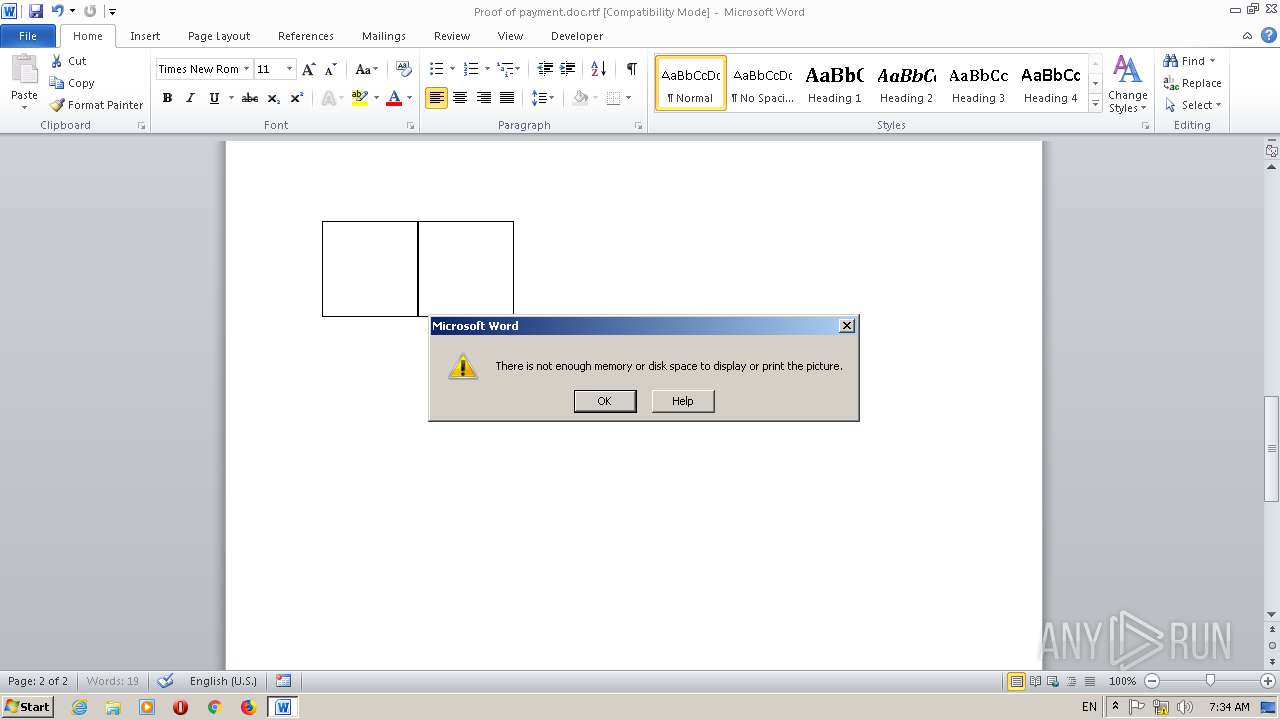Image resolution: width=1280 pixels, height=720 pixels.
Task: Click the spelling proofing status icon
Action: pos(166,681)
